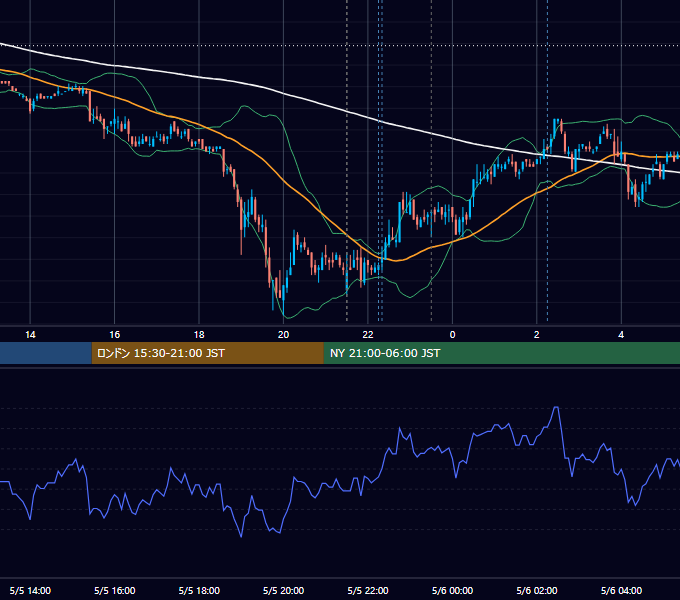Click the 5/6 02:00 date label

(536, 591)
